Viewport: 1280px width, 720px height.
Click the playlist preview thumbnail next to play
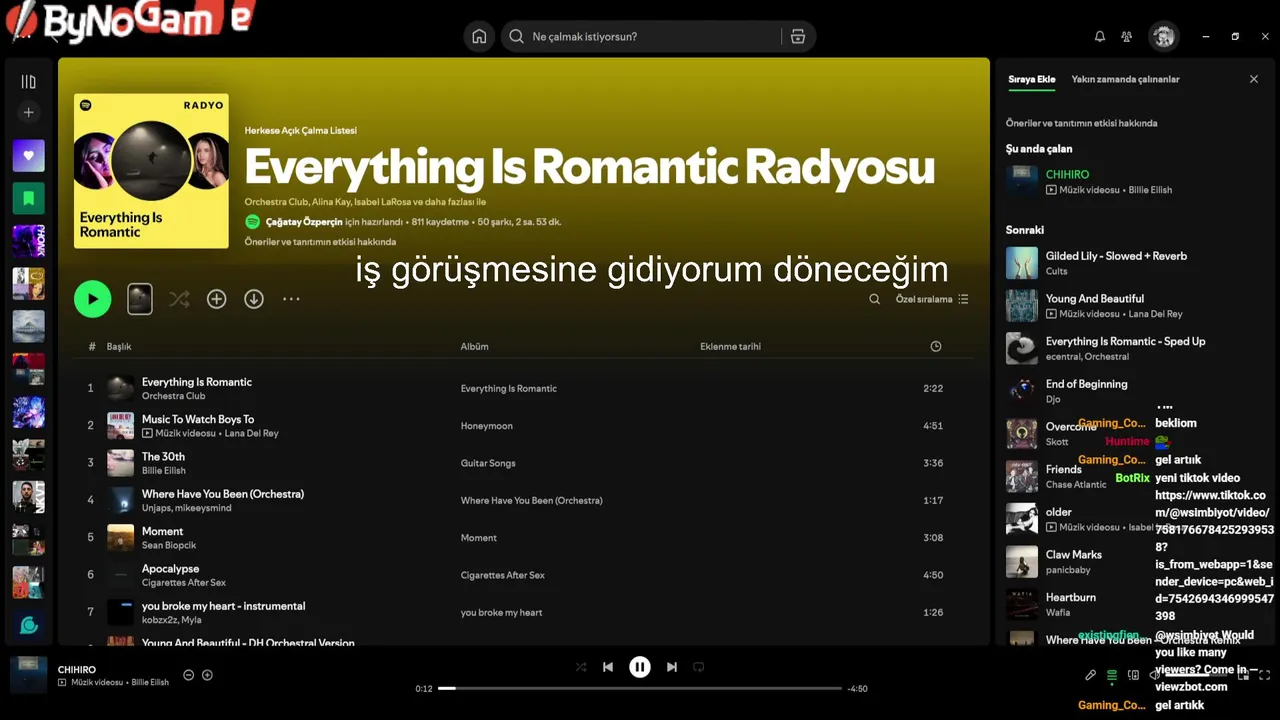[140, 299]
